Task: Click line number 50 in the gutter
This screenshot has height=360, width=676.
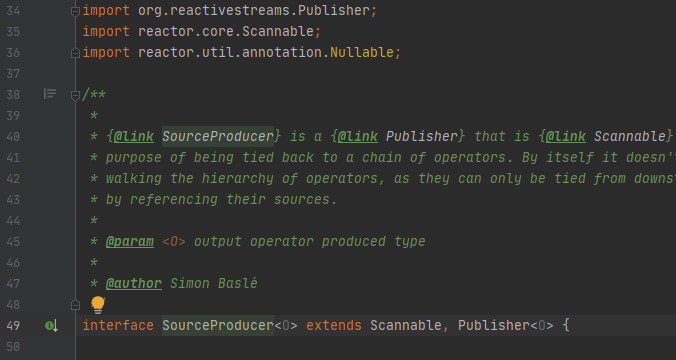Action: pyautogui.click(x=13, y=347)
